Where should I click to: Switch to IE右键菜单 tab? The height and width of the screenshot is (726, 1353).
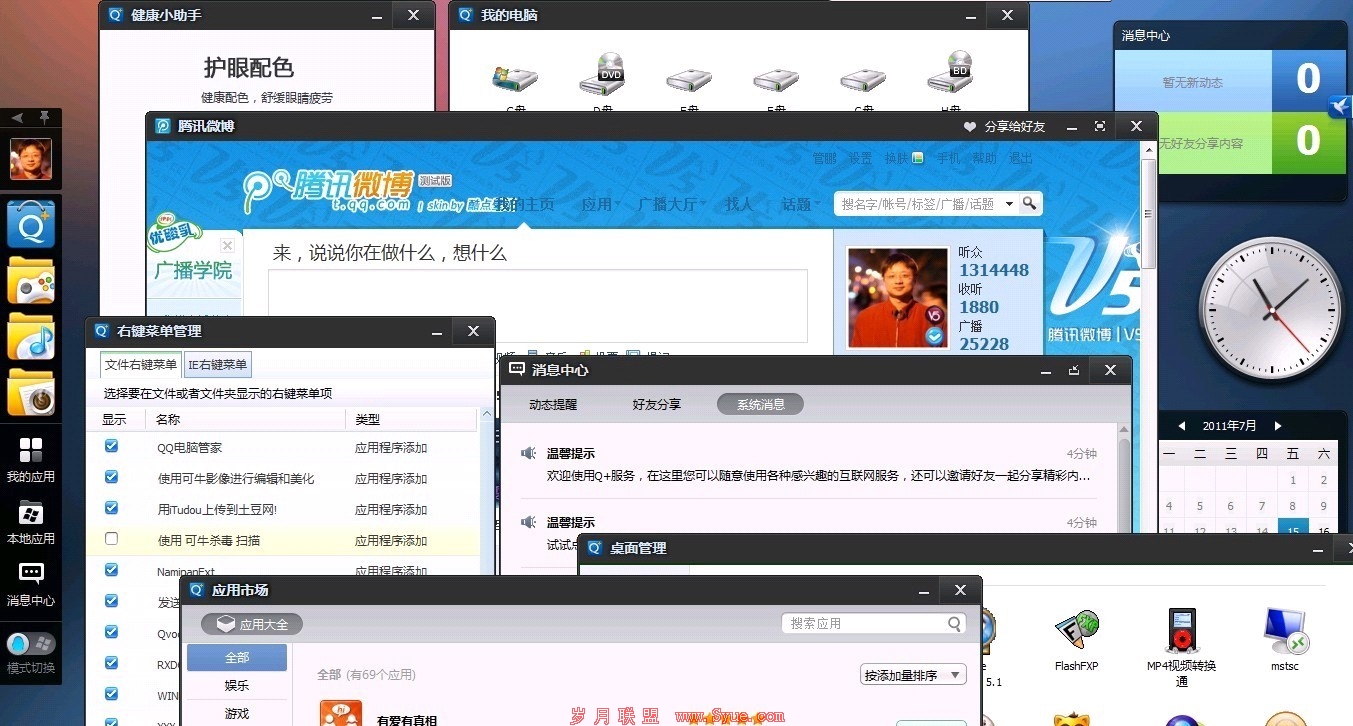tap(217, 365)
